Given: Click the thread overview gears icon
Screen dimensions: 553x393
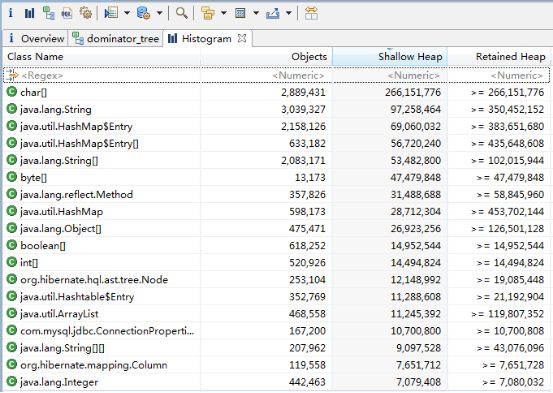Looking at the screenshot, I should (86, 13).
